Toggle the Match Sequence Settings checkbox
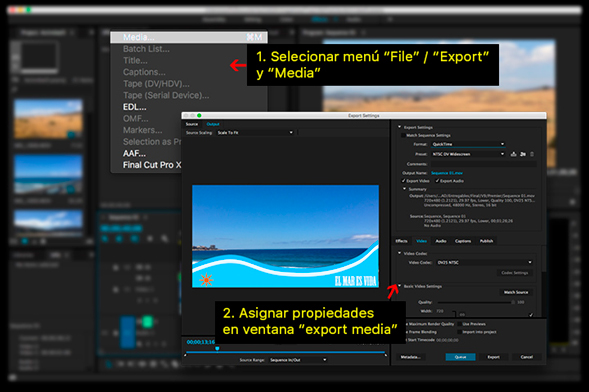Screen dimensions: 589x392 (x=403, y=135)
